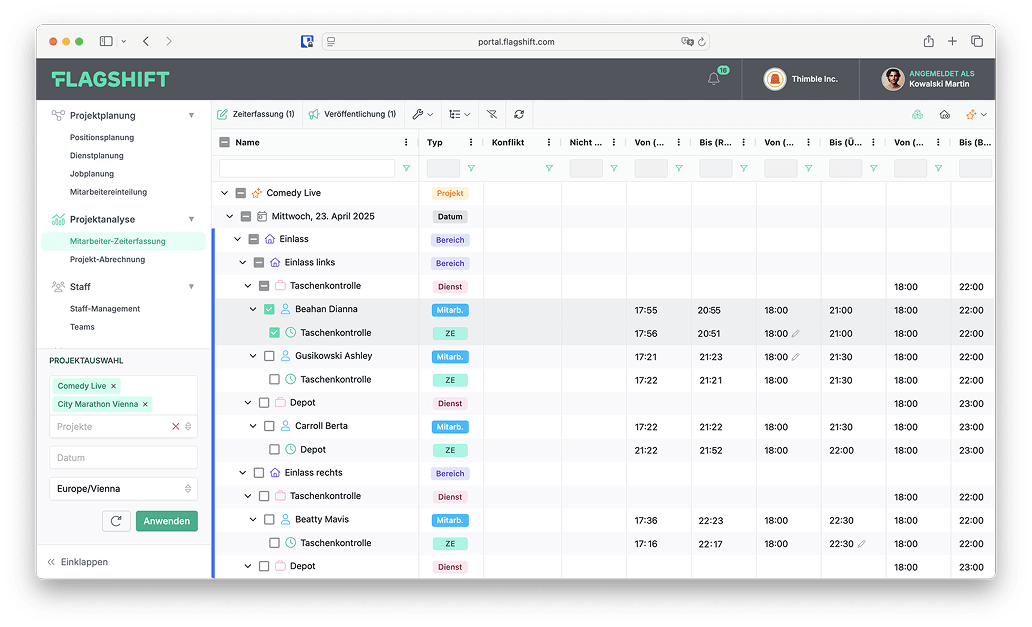Open the Europe/Vienna timezone dropdown
The width and height of the screenshot is (1032, 627).
[123, 489]
